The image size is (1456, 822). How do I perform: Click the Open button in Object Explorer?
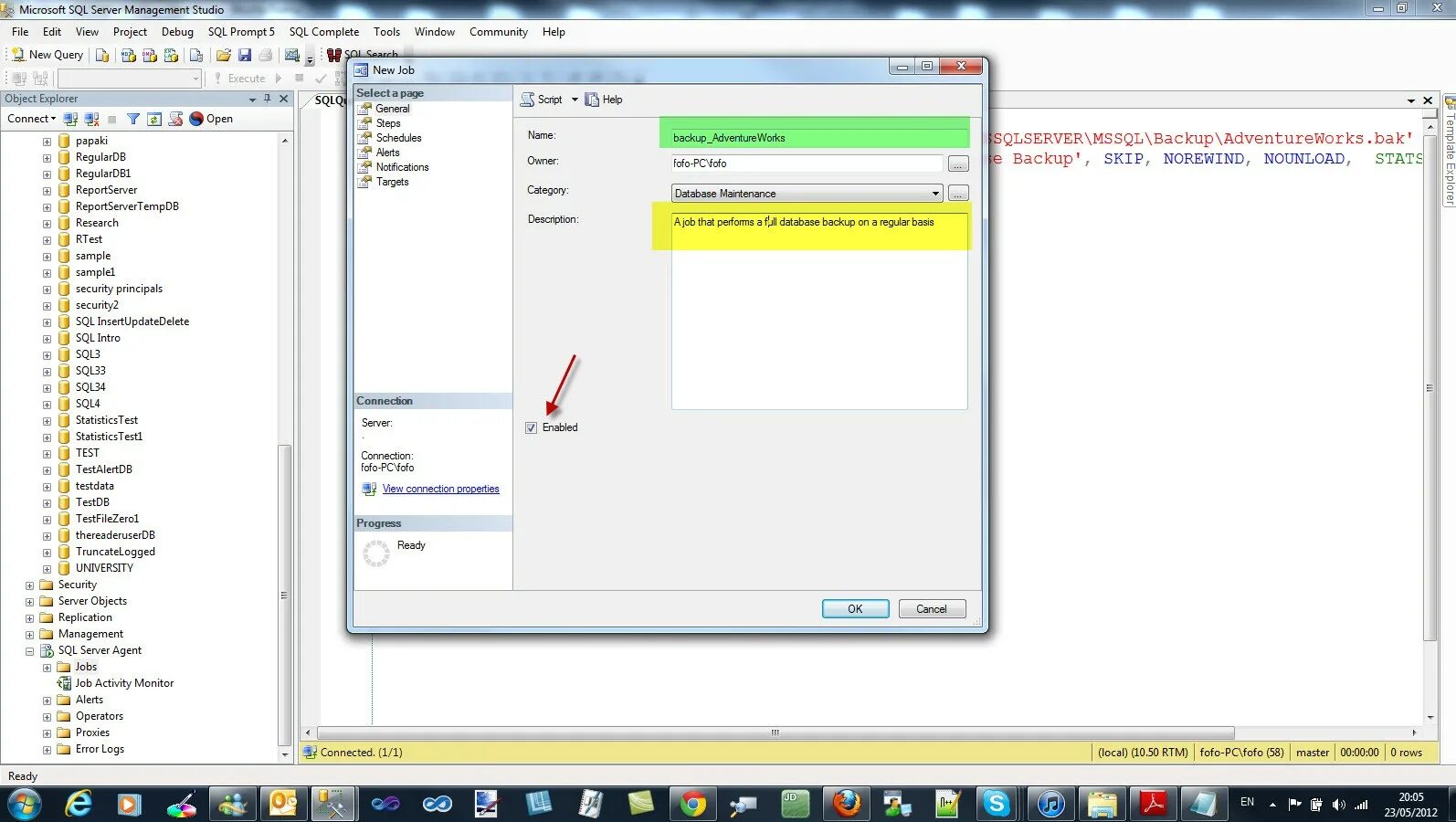click(211, 119)
